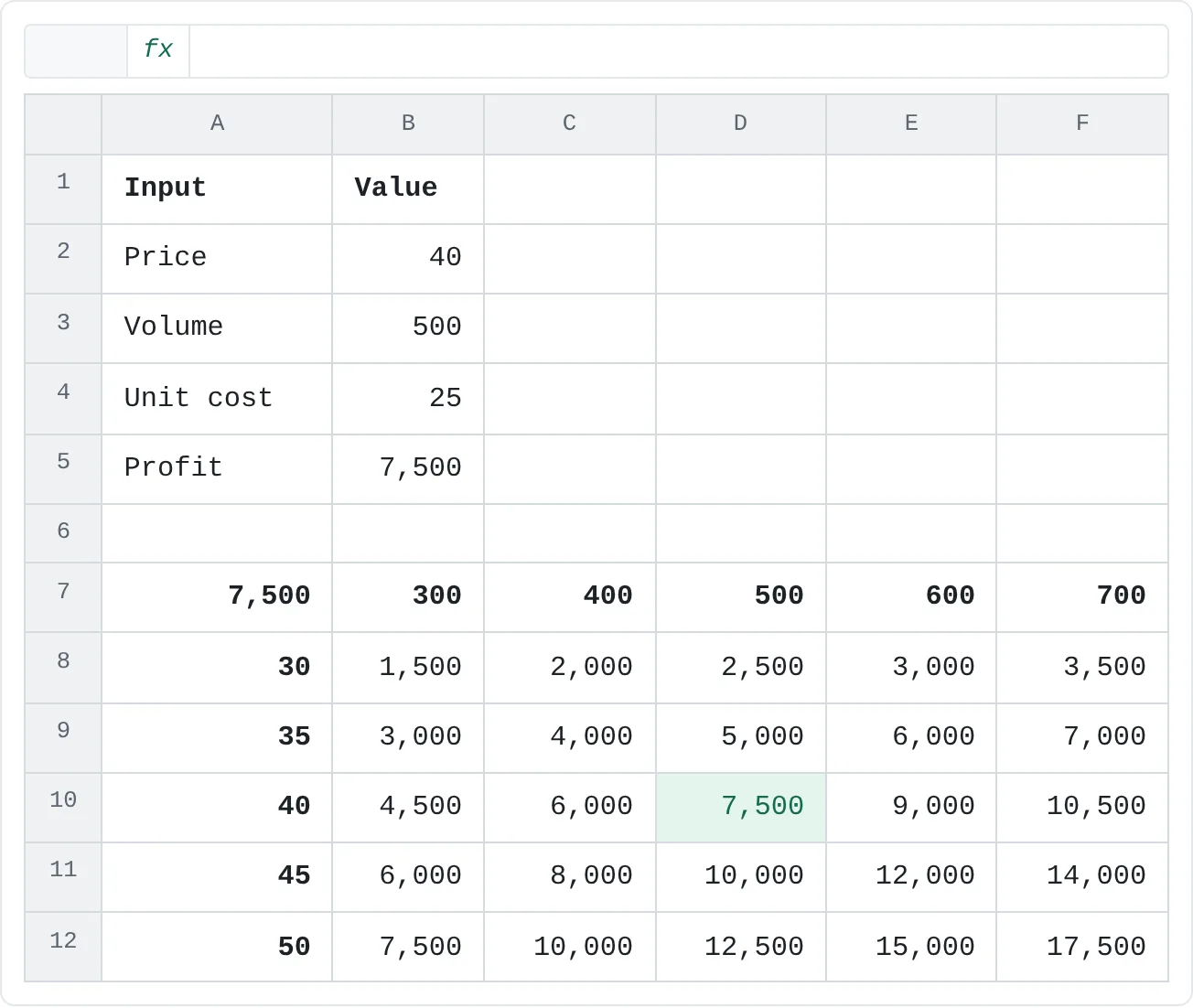Select table header cell 700

pyautogui.click(x=1082, y=597)
